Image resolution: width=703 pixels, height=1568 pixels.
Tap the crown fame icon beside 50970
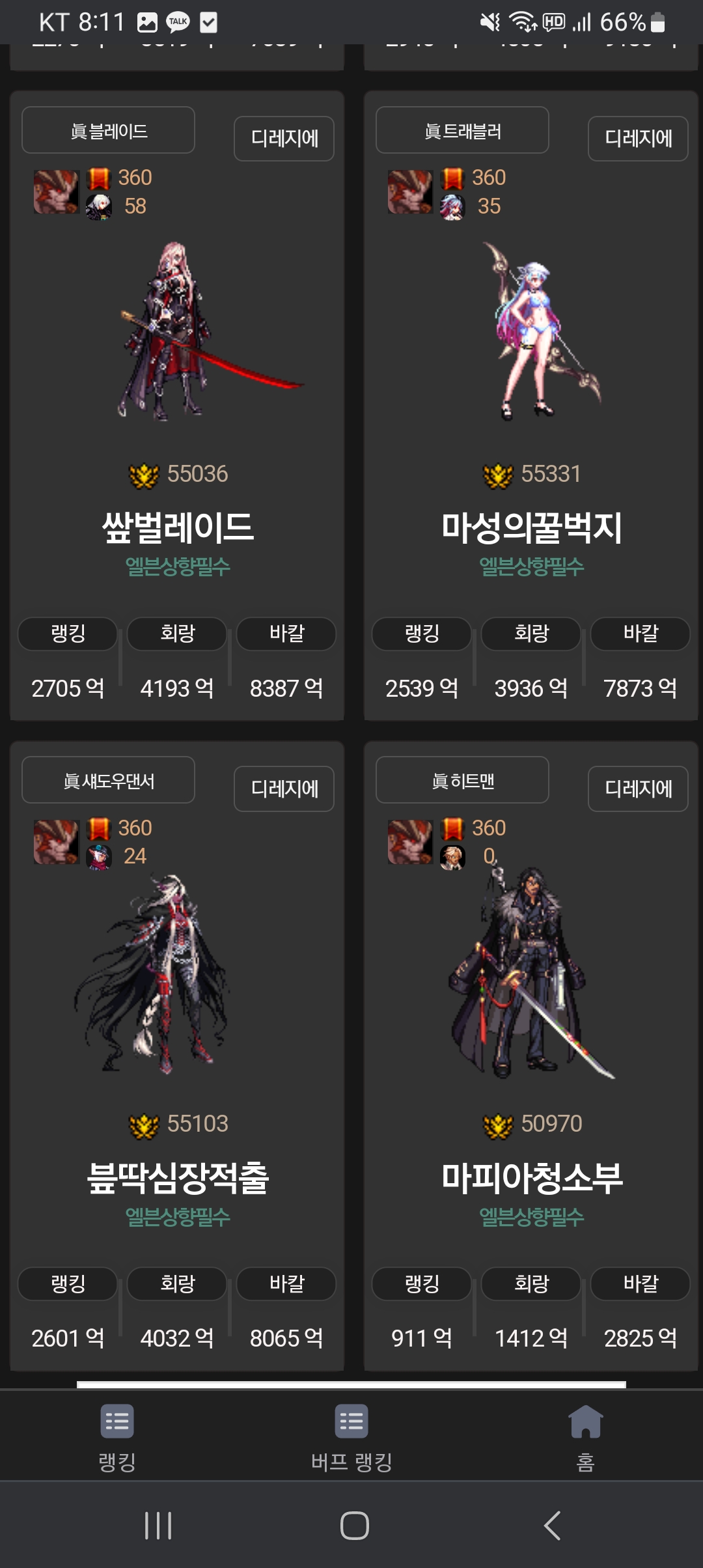(x=498, y=1125)
